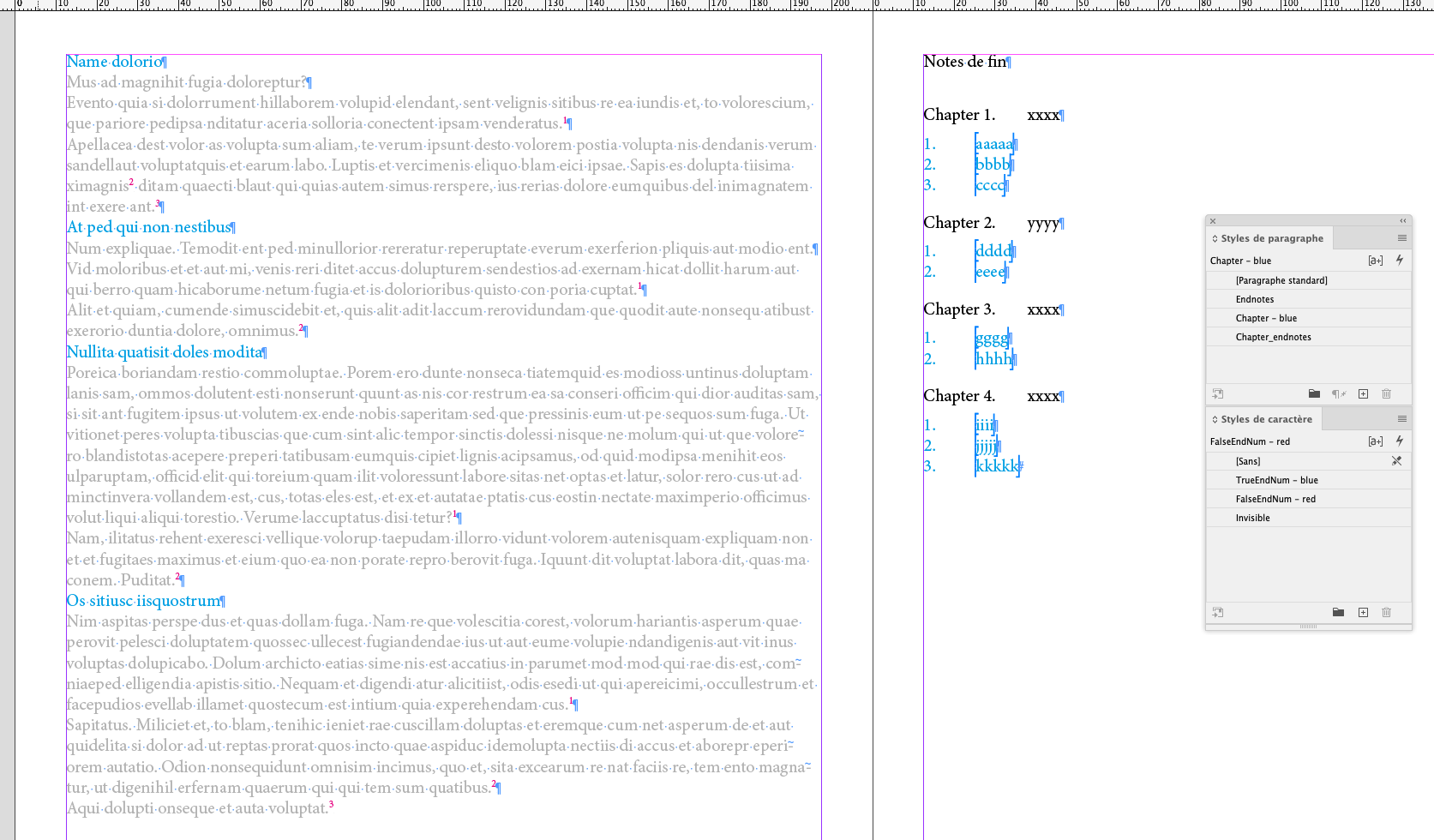Break link to style next to [Sans]
The height and width of the screenshot is (840, 1434).
[1396, 460]
